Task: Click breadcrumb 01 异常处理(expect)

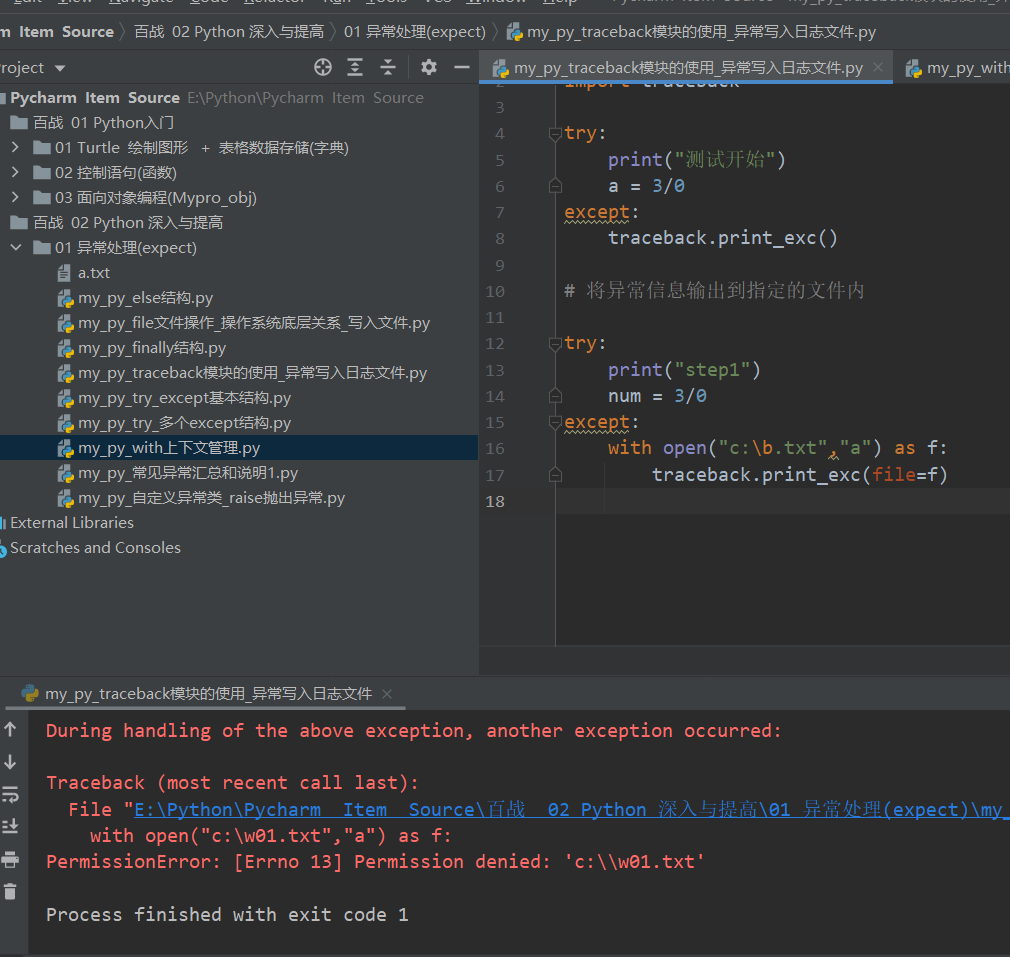Action: [x=415, y=32]
